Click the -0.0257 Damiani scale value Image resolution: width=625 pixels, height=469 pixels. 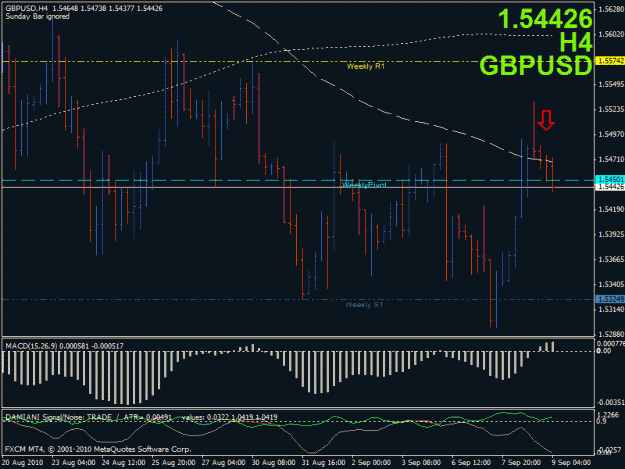[610, 450]
